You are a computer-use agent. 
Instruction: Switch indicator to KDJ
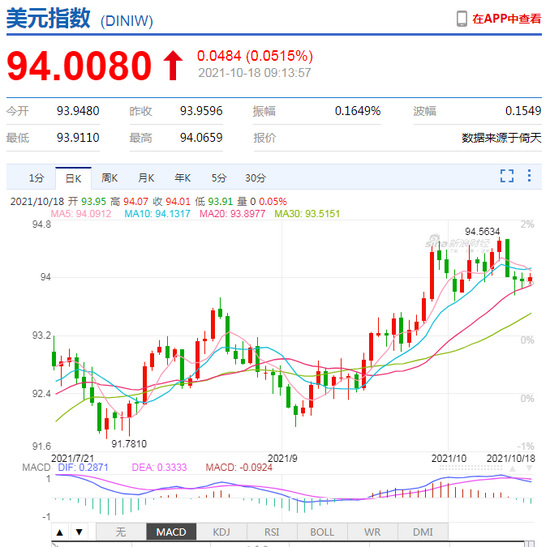point(221,532)
